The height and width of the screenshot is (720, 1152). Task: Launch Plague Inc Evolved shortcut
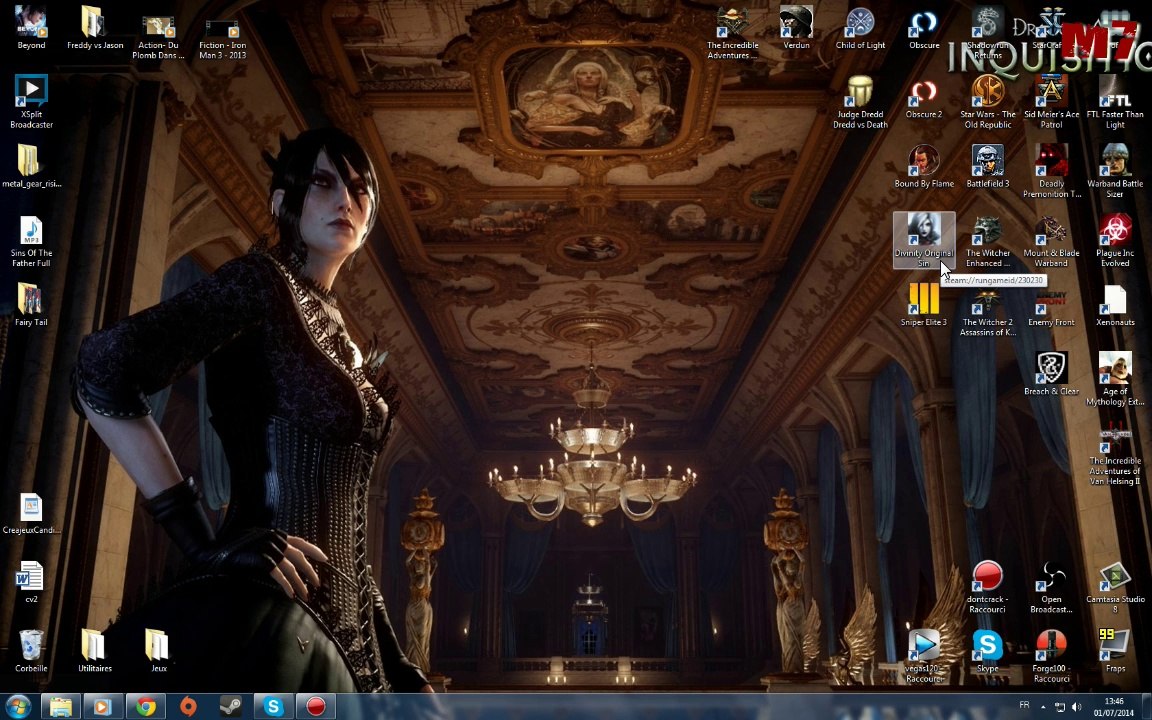(1115, 240)
